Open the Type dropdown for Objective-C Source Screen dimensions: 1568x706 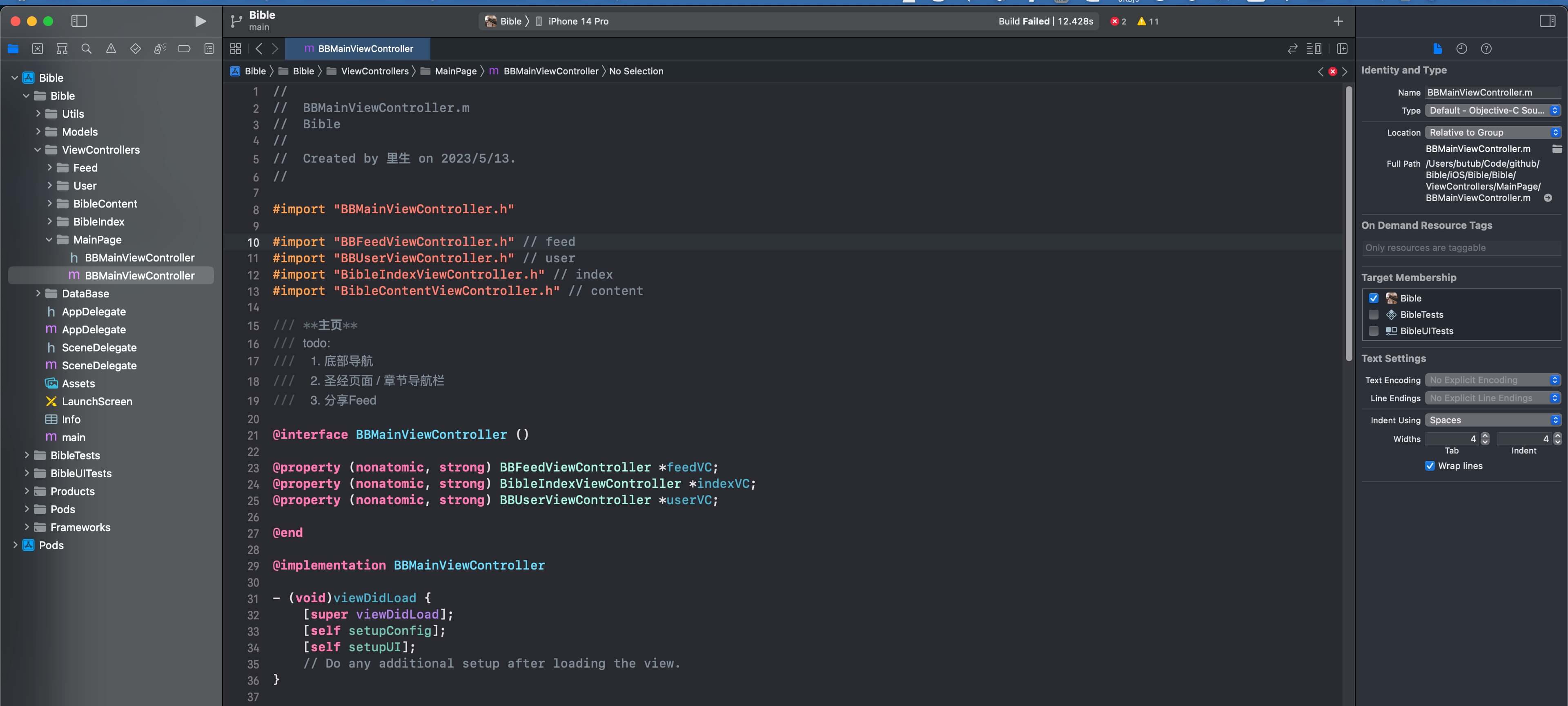[x=1493, y=110]
